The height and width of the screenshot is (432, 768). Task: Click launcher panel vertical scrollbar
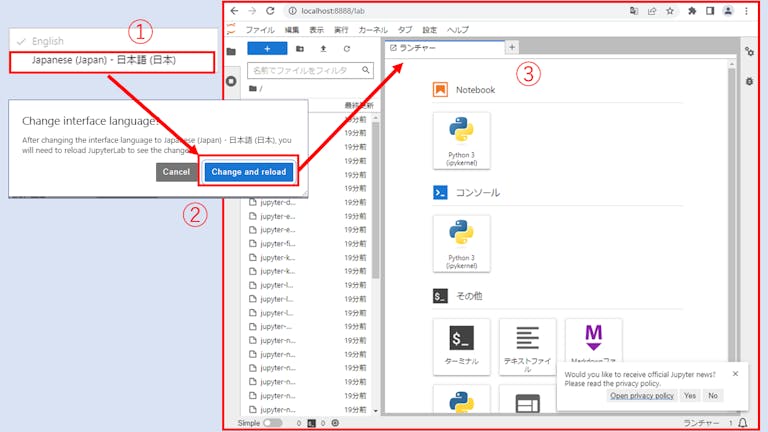pos(732,216)
